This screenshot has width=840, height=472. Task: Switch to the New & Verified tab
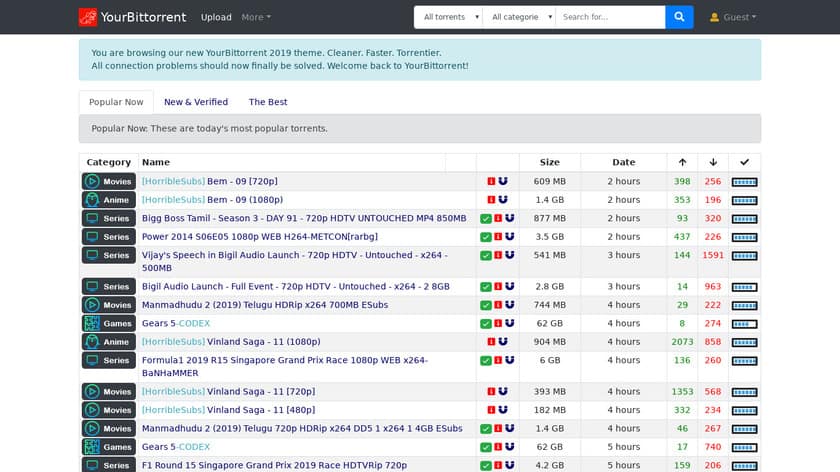pyautogui.click(x=196, y=102)
